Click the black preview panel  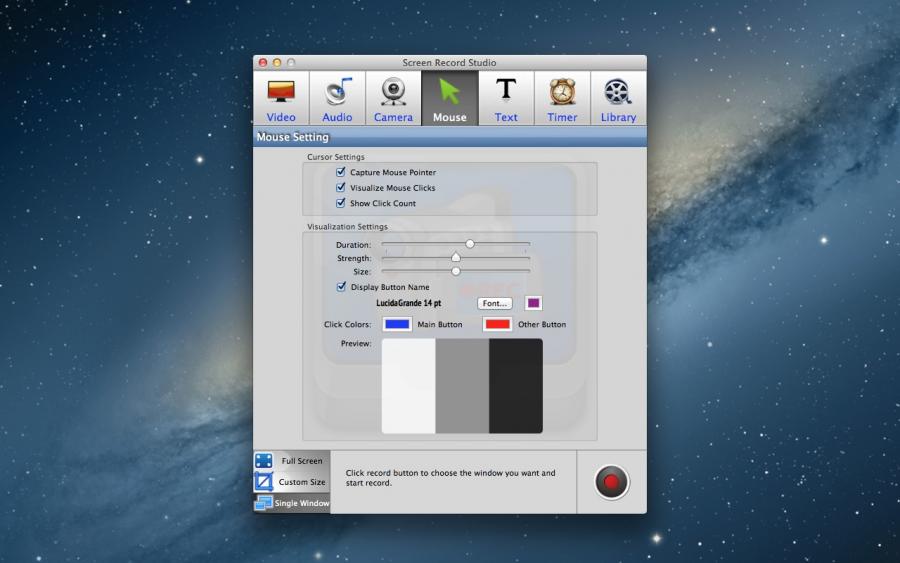515,386
